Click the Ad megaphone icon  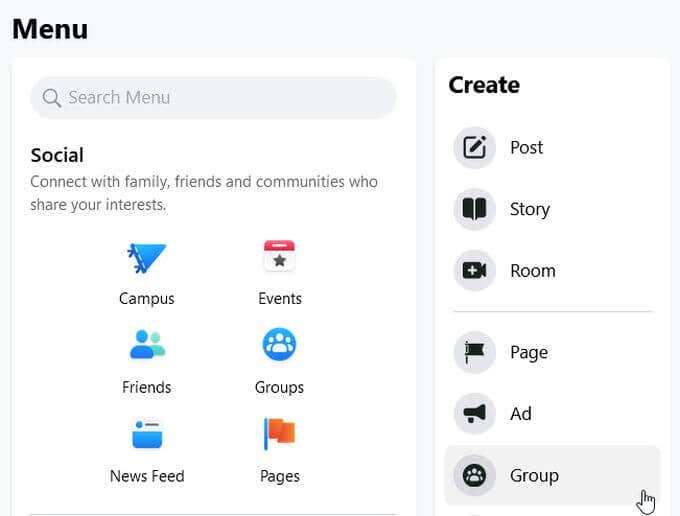pos(475,414)
